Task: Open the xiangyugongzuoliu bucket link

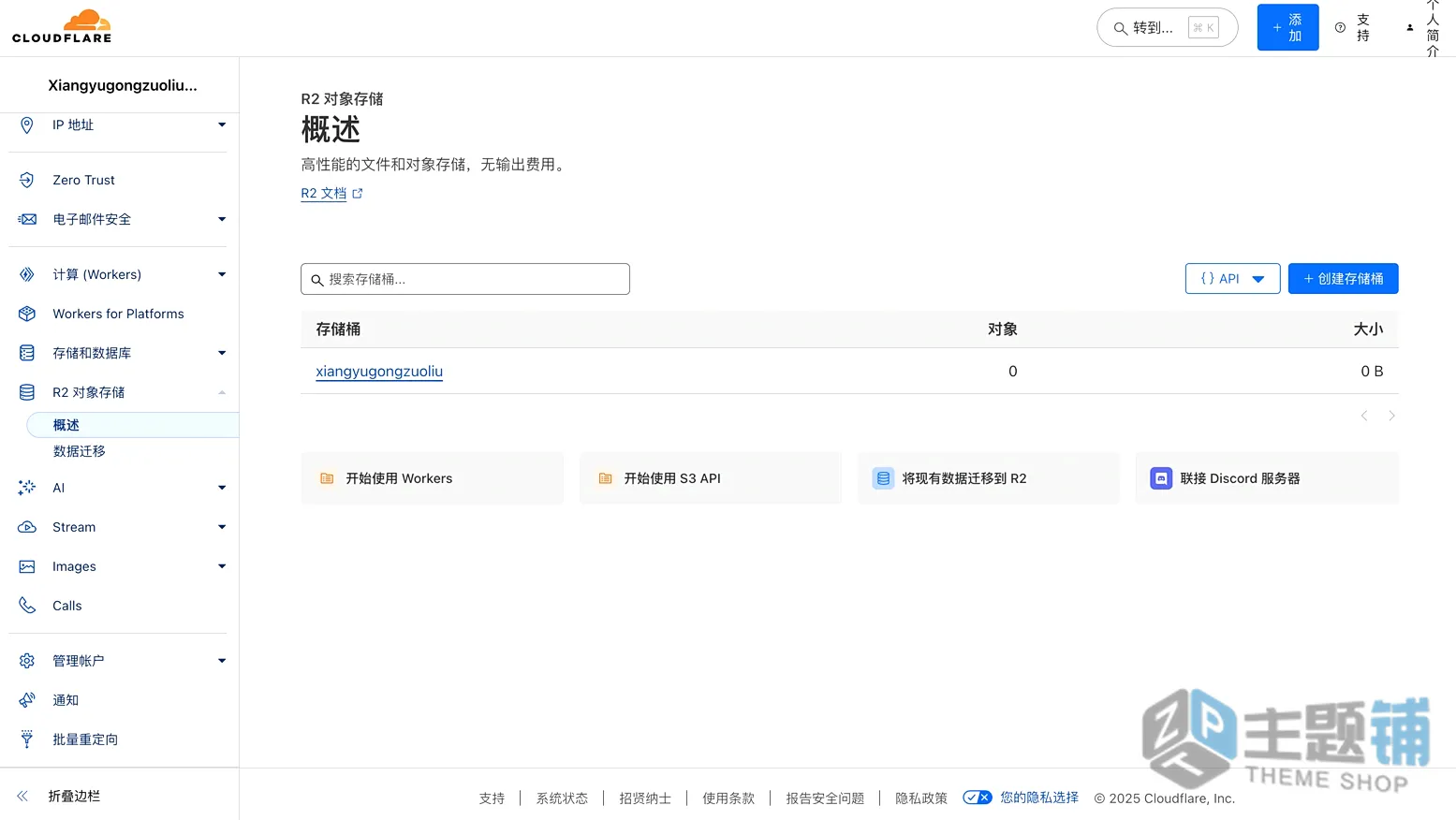Action: [379, 371]
